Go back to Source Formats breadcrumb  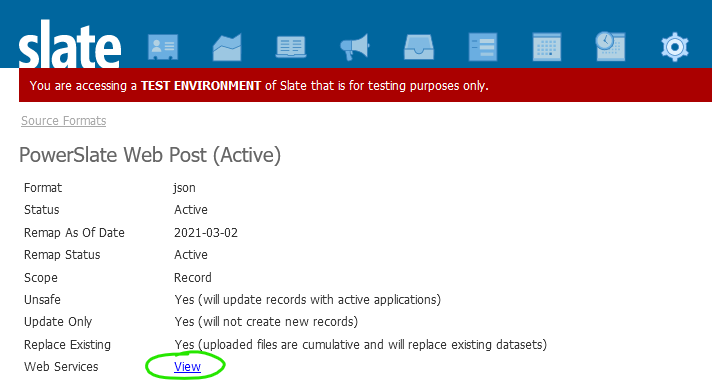(x=64, y=121)
